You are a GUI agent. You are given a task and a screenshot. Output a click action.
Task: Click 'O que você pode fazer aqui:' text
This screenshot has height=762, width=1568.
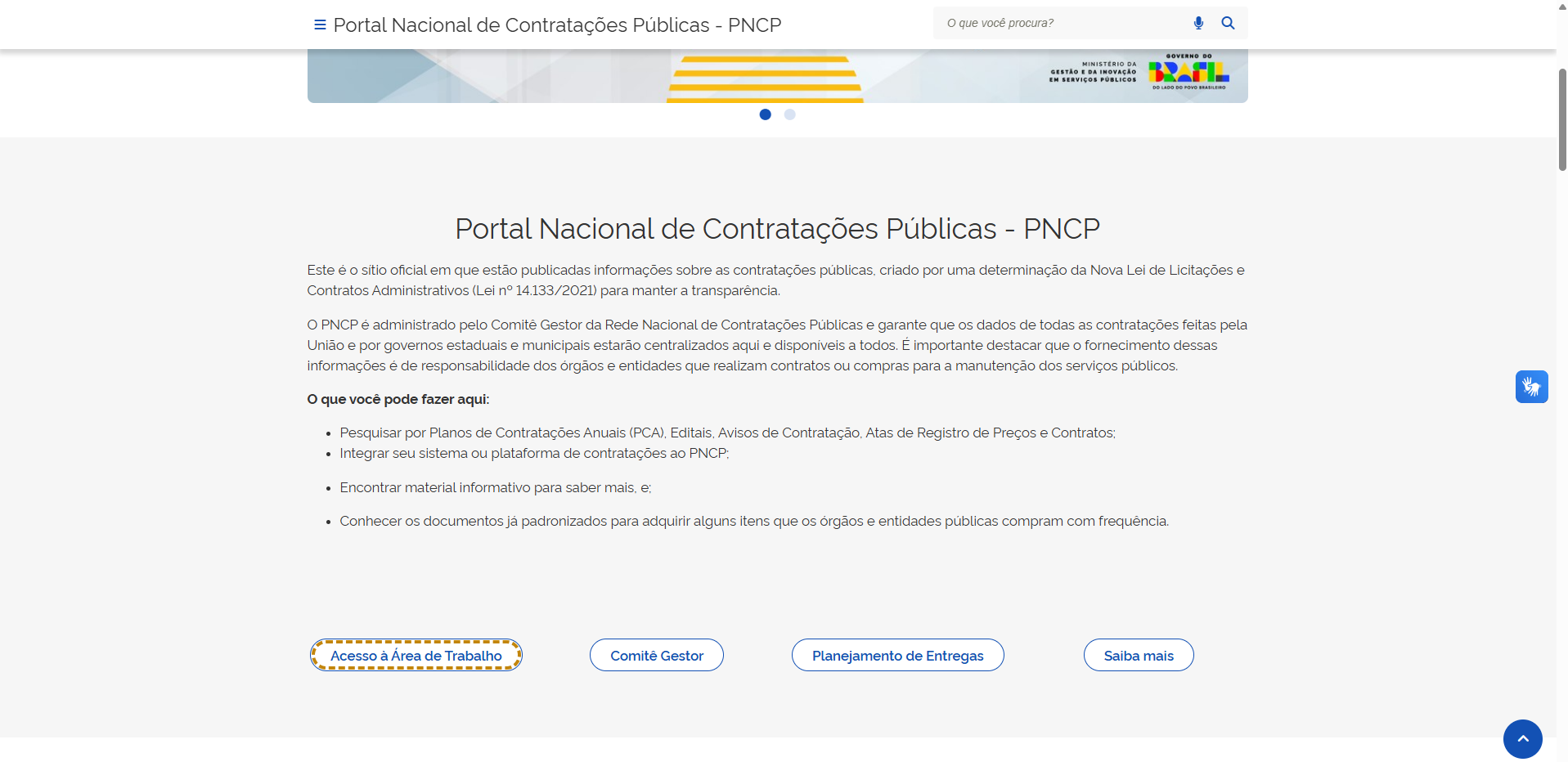(x=398, y=399)
